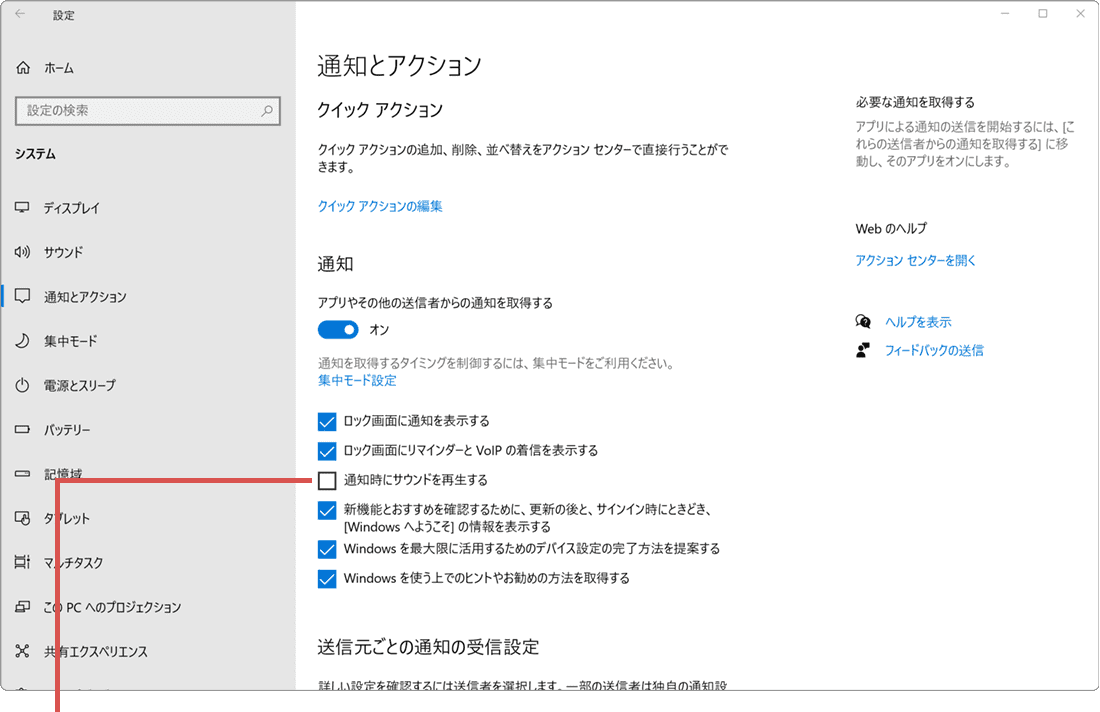Select この PC へのプロジェクション icon
Image resolution: width=1100 pixels, height=712 pixels.
click(22, 607)
